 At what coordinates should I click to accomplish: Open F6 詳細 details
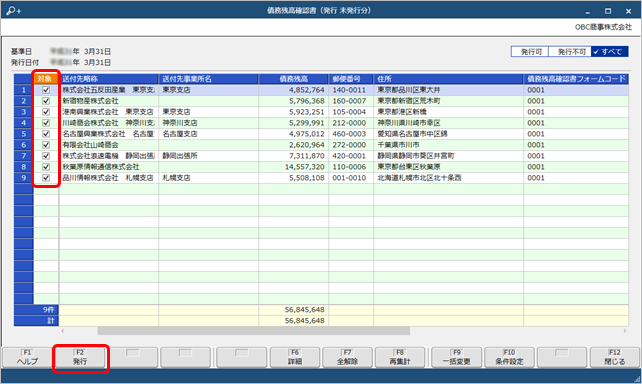tap(295, 357)
